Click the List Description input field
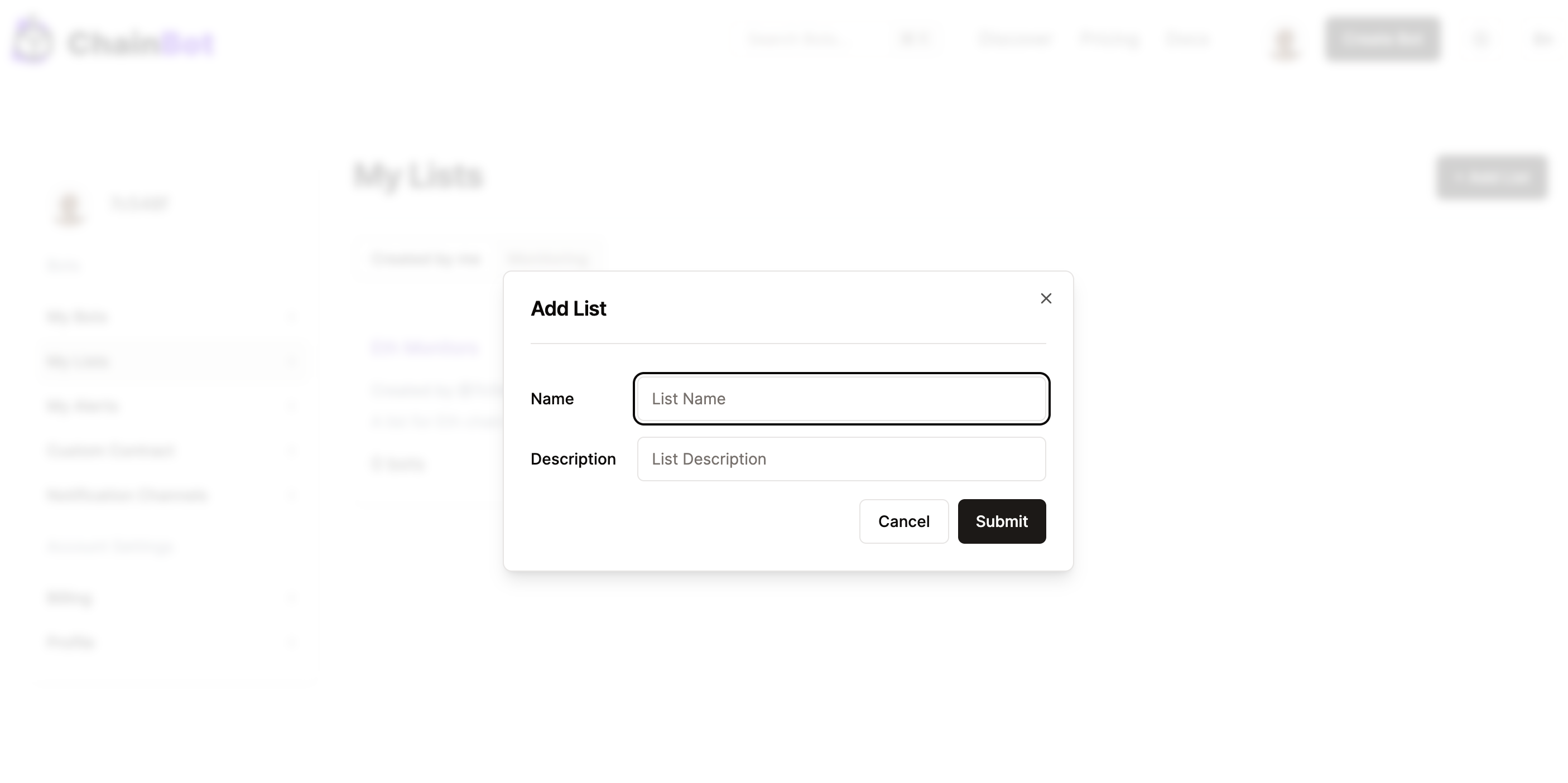 (841, 459)
